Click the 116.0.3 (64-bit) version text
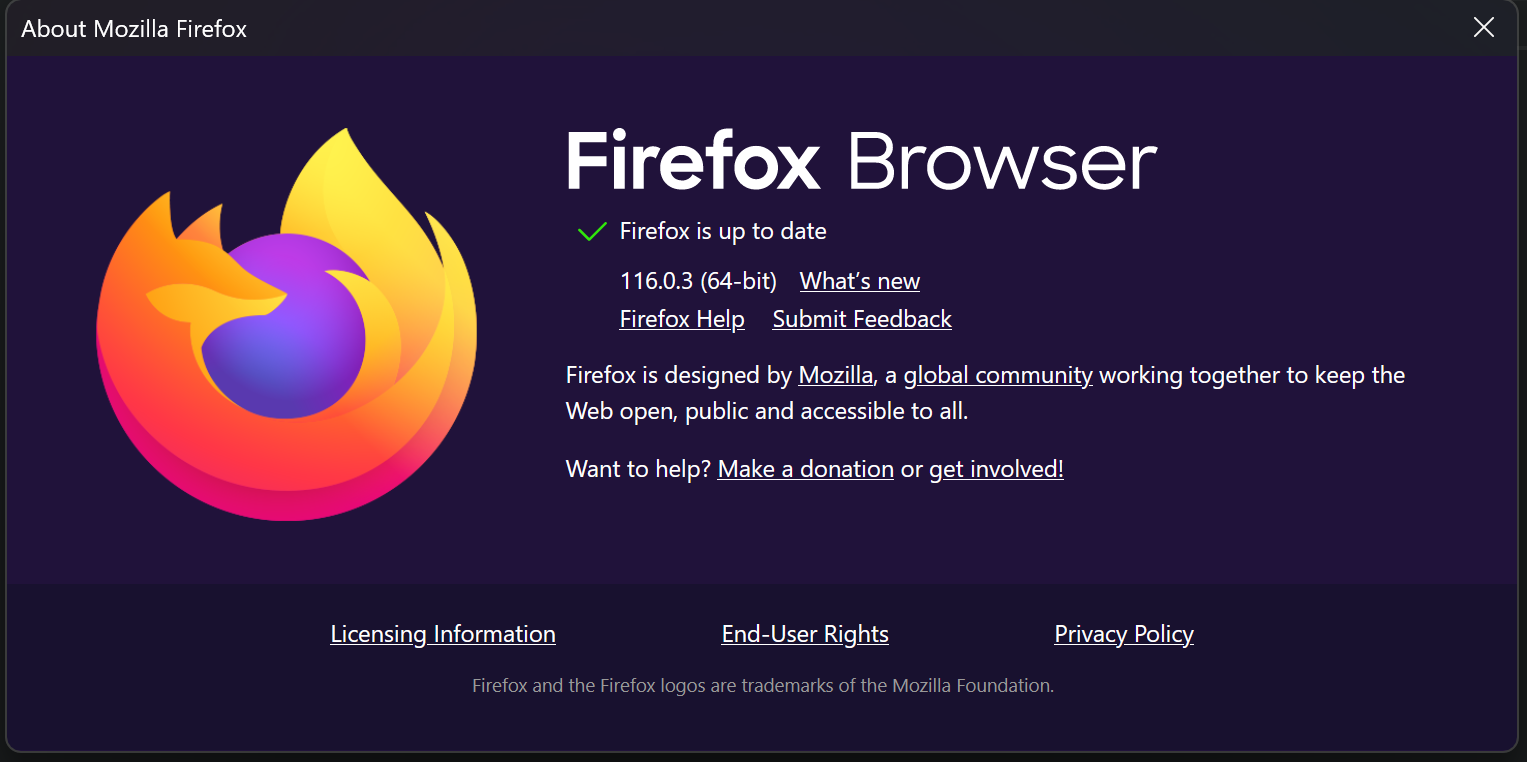The image size is (1527, 762). pyautogui.click(x=698, y=282)
